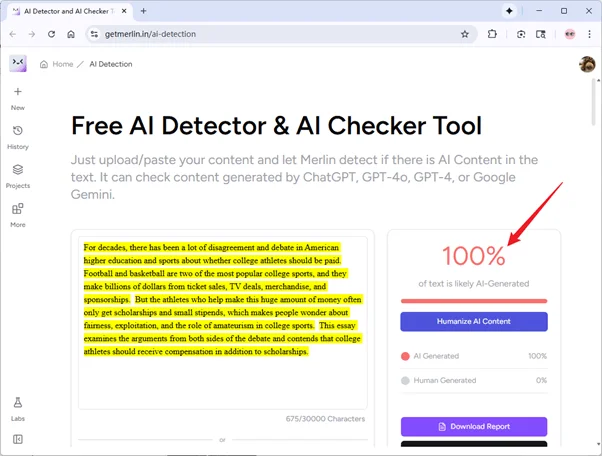The image size is (602, 456).
Task: Create a New chat from sidebar
Action: (x=18, y=98)
